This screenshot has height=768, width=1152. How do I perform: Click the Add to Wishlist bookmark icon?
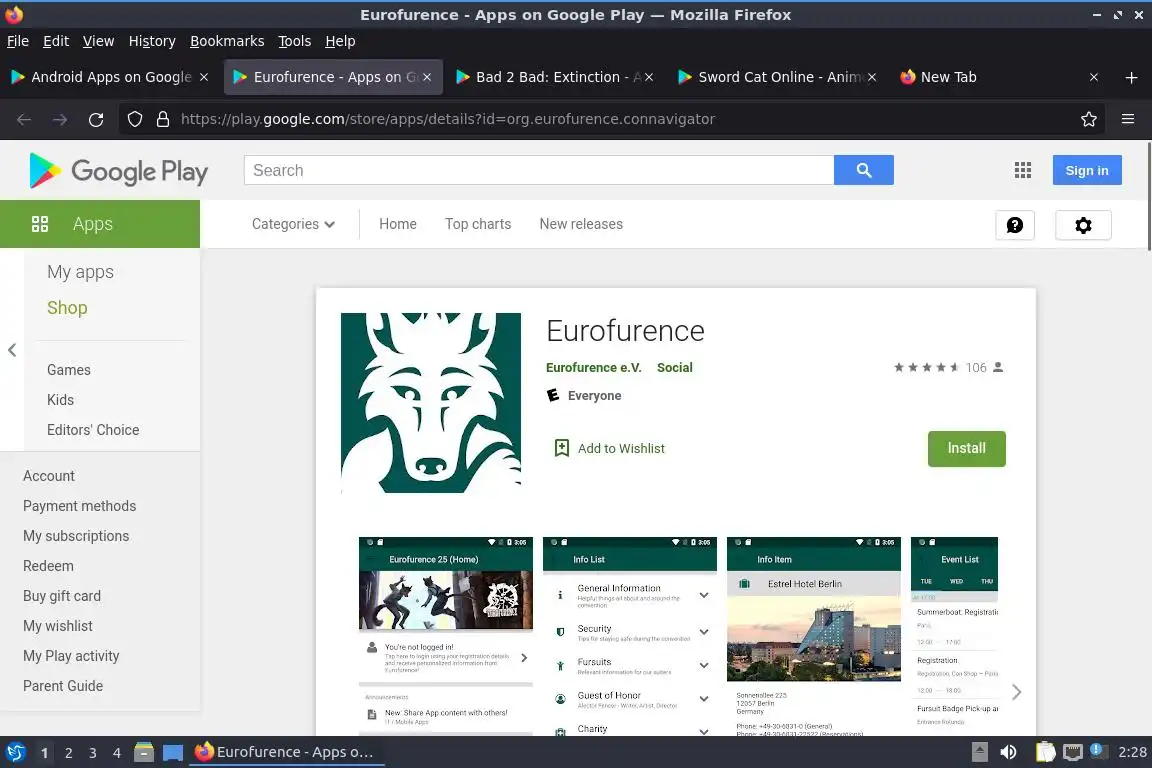[x=561, y=448]
